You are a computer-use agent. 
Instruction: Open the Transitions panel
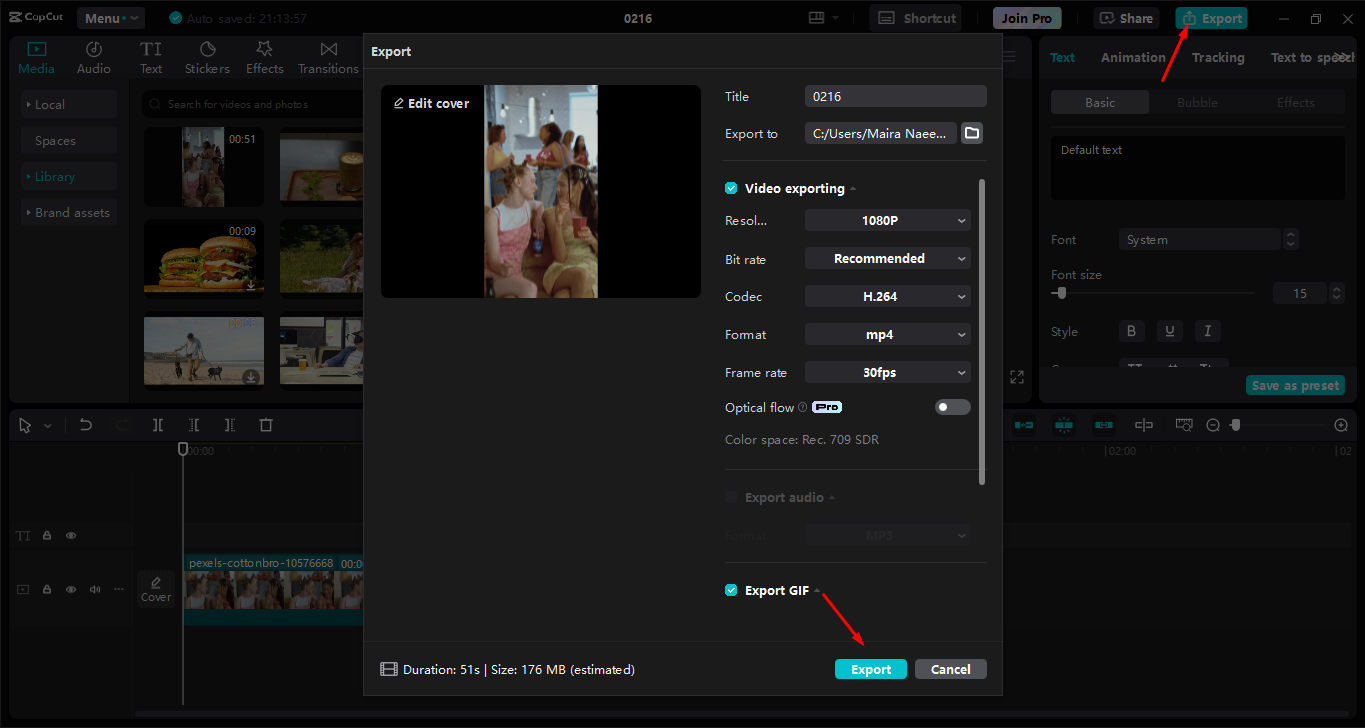pyautogui.click(x=328, y=56)
